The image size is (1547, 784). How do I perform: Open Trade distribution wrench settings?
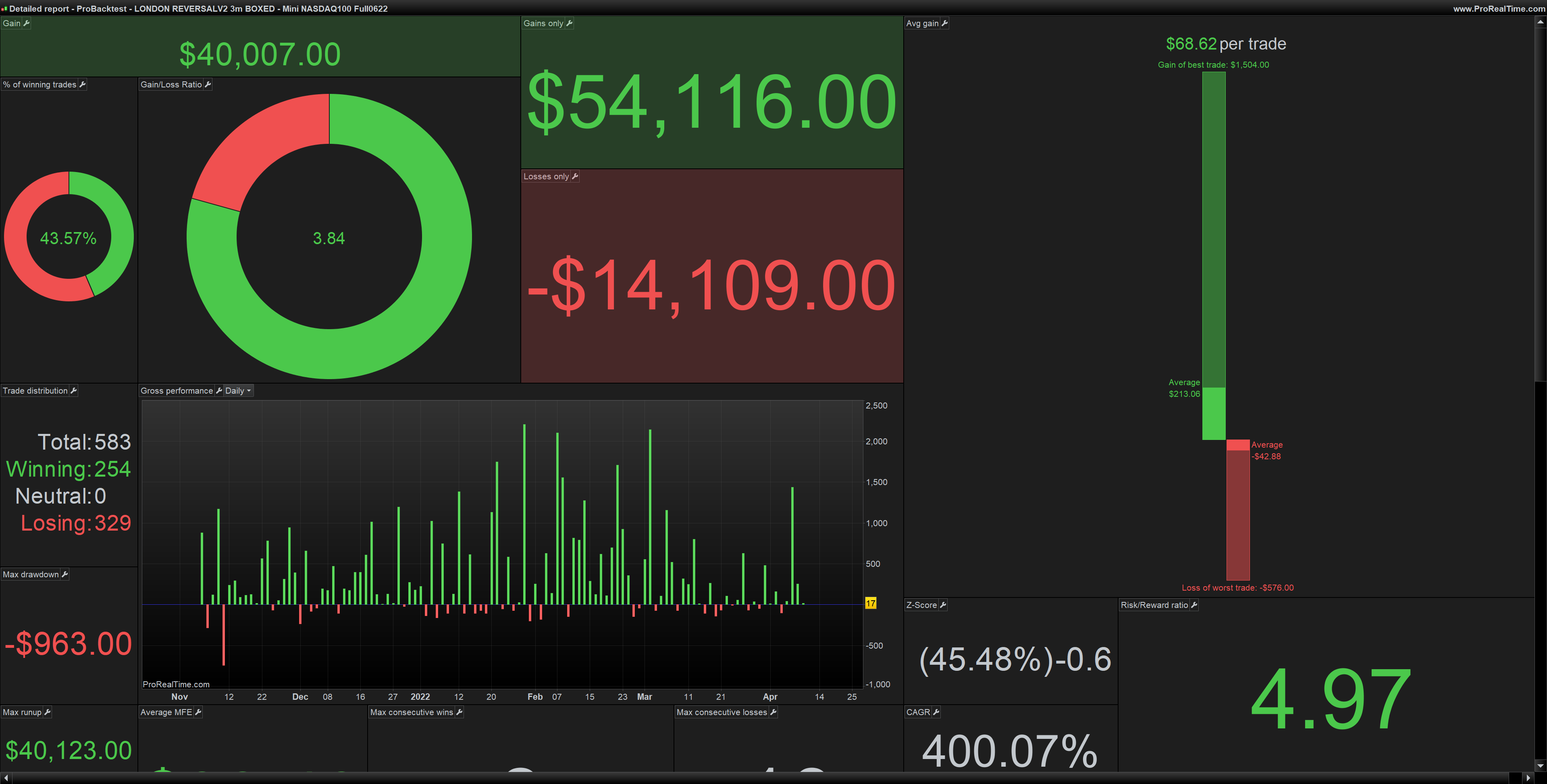pyautogui.click(x=73, y=390)
